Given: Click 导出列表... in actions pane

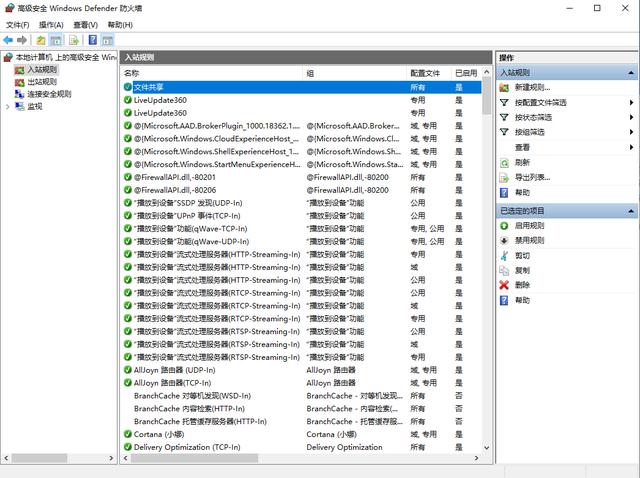Looking at the screenshot, I should [x=532, y=177].
